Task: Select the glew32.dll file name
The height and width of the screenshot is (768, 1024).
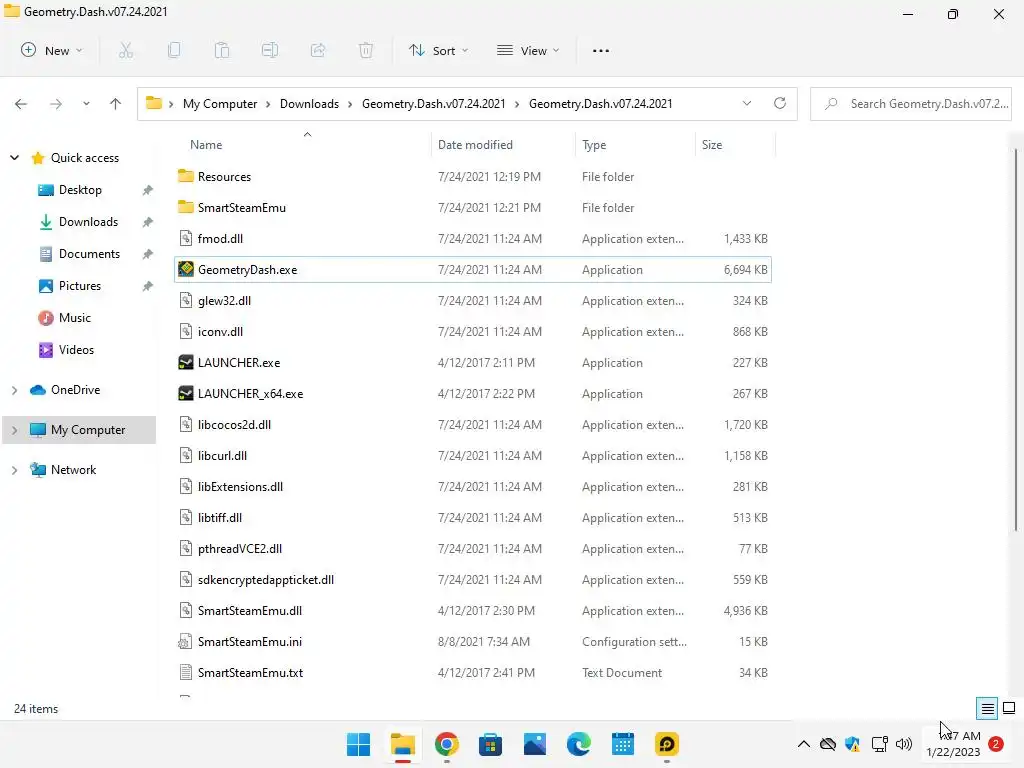Action: (224, 300)
